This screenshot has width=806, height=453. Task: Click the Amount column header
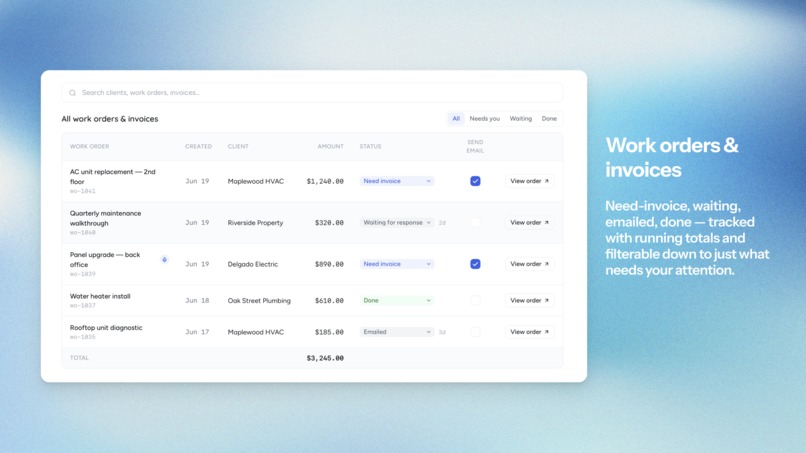pyautogui.click(x=331, y=147)
